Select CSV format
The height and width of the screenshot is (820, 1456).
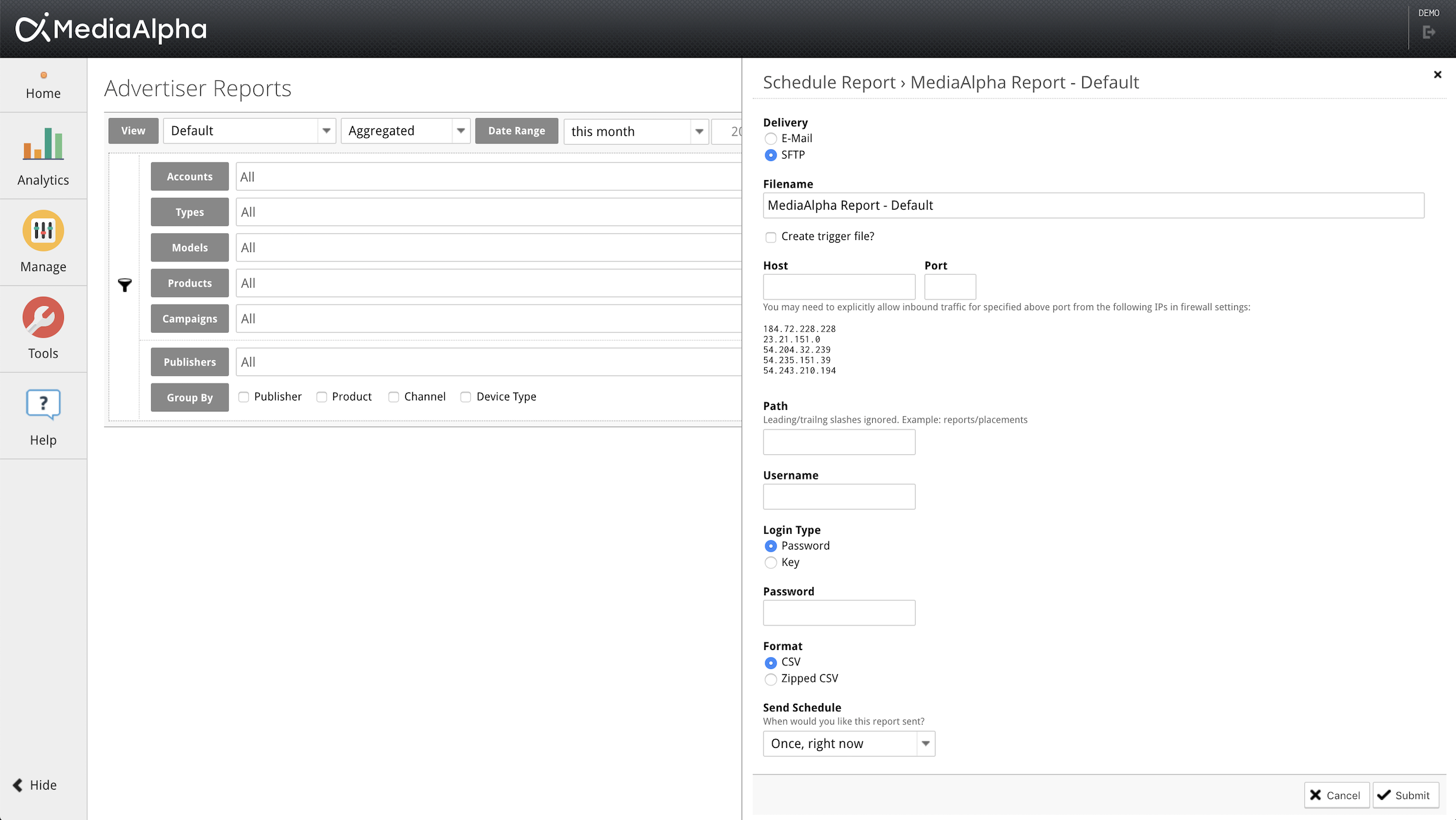point(770,663)
